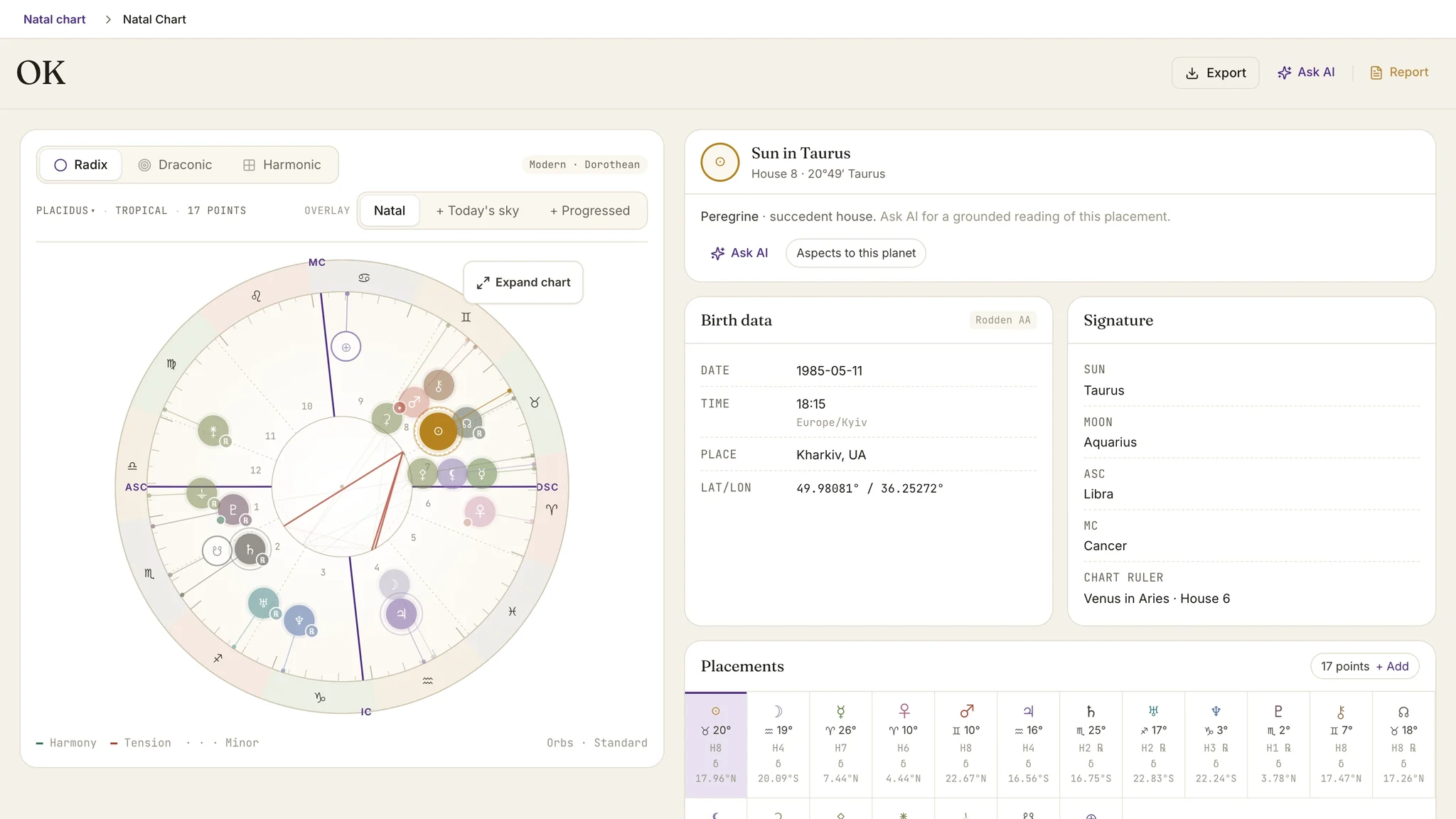1456x819 pixels.
Task: Click the Pluto glyph in the chart wheel
Action: 232,509
